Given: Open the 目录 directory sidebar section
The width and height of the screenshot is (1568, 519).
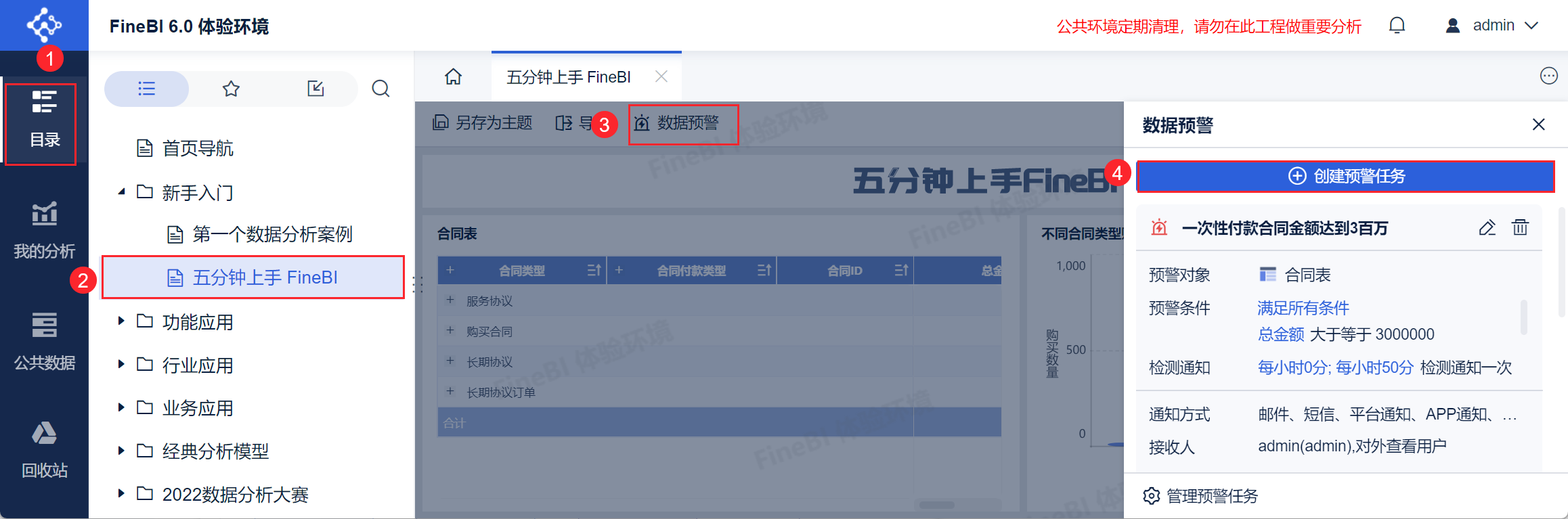Looking at the screenshot, I should (44, 120).
